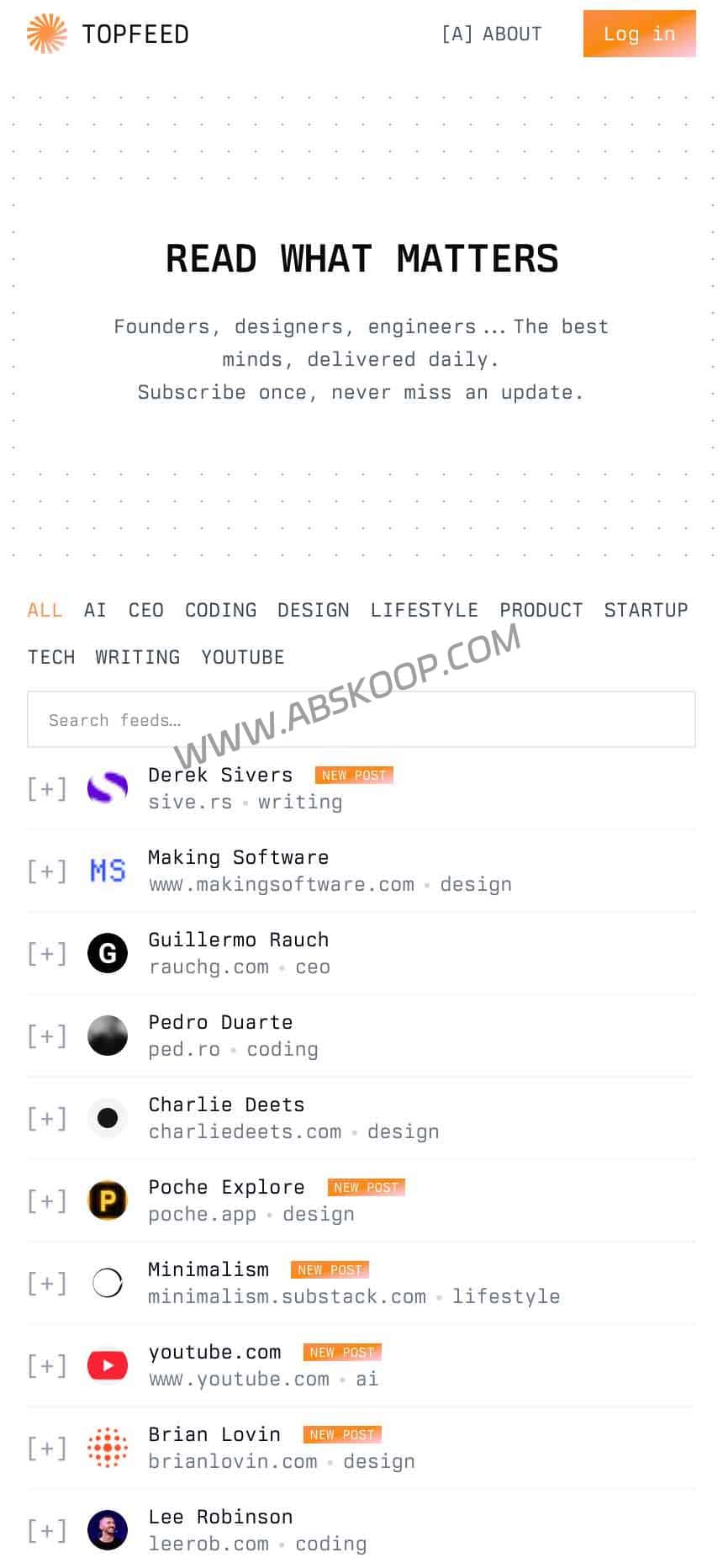
Task: Click the Making Software MS icon
Action: (x=108, y=871)
